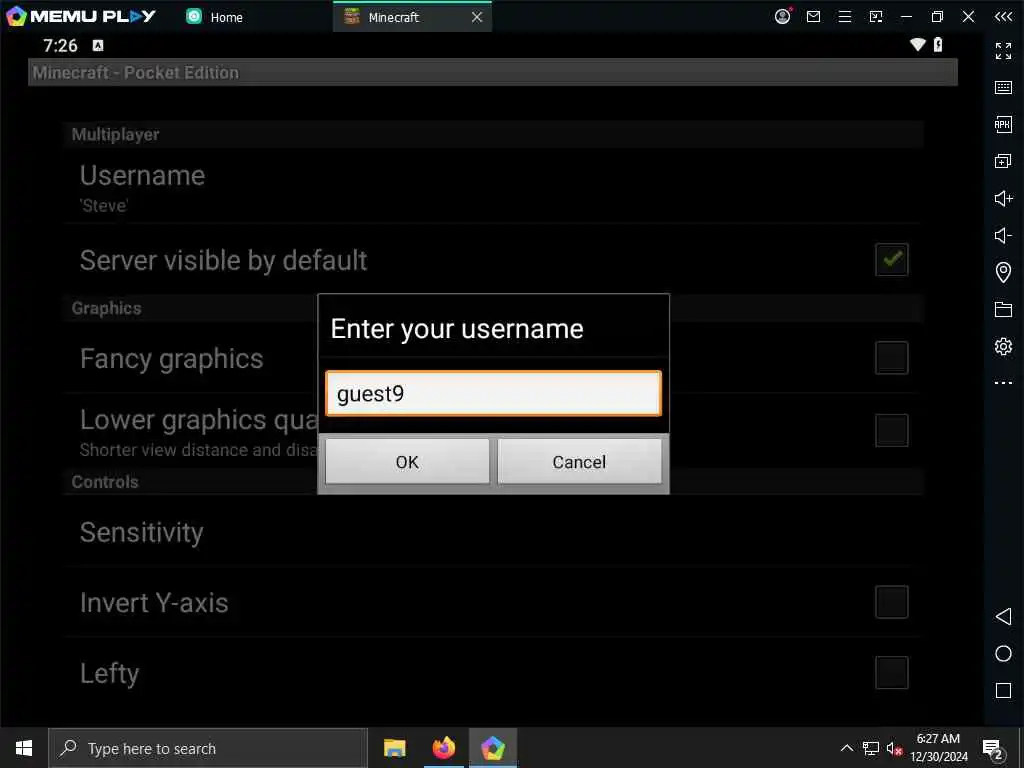
Task: Click the Android Wi-Fi status icon
Action: pyautogui.click(x=918, y=44)
